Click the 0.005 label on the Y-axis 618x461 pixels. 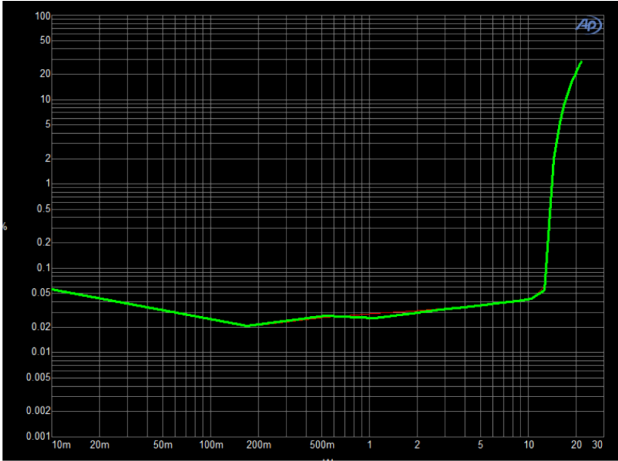(37, 377)
